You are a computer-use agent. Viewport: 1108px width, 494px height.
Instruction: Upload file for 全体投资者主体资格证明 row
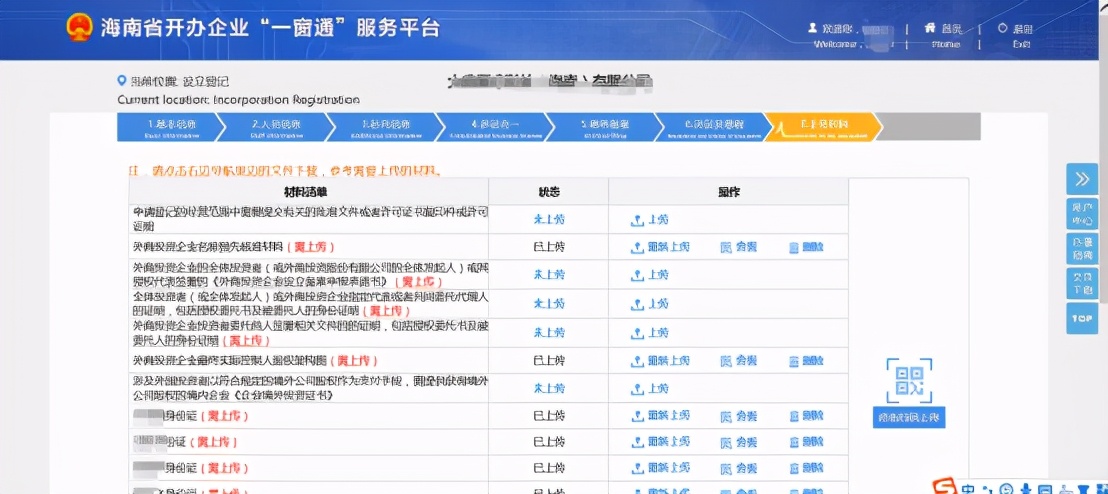(x=649, y=304)
